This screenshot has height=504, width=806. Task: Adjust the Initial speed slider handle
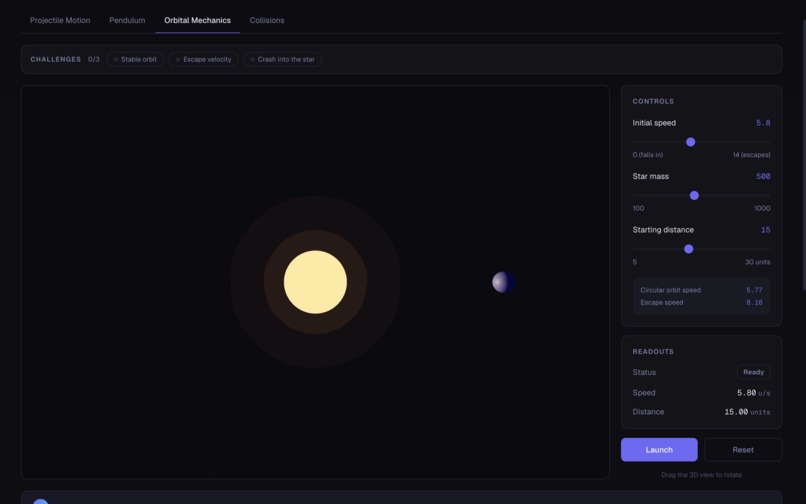[690, 142]
